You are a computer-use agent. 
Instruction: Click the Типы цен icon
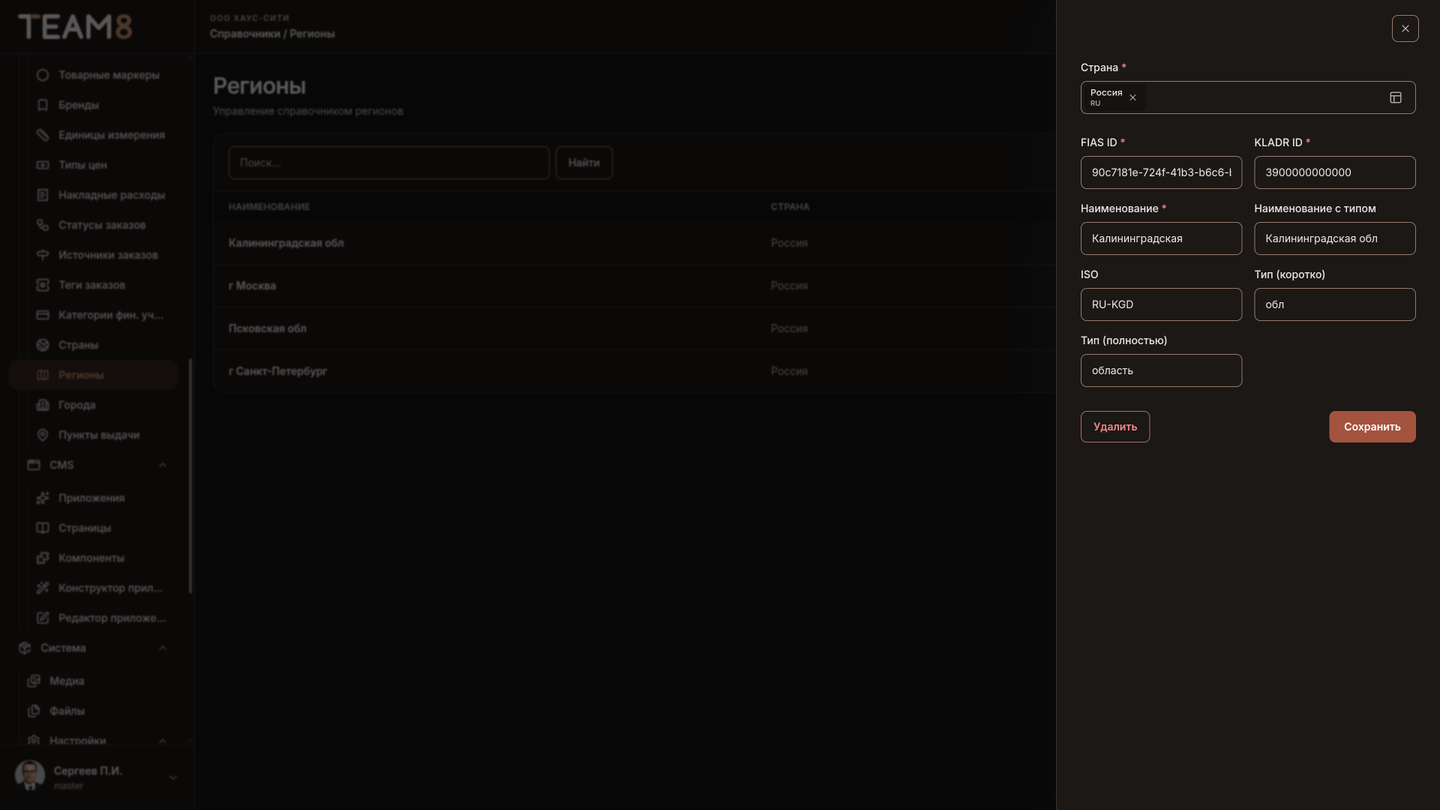point(42,165)
